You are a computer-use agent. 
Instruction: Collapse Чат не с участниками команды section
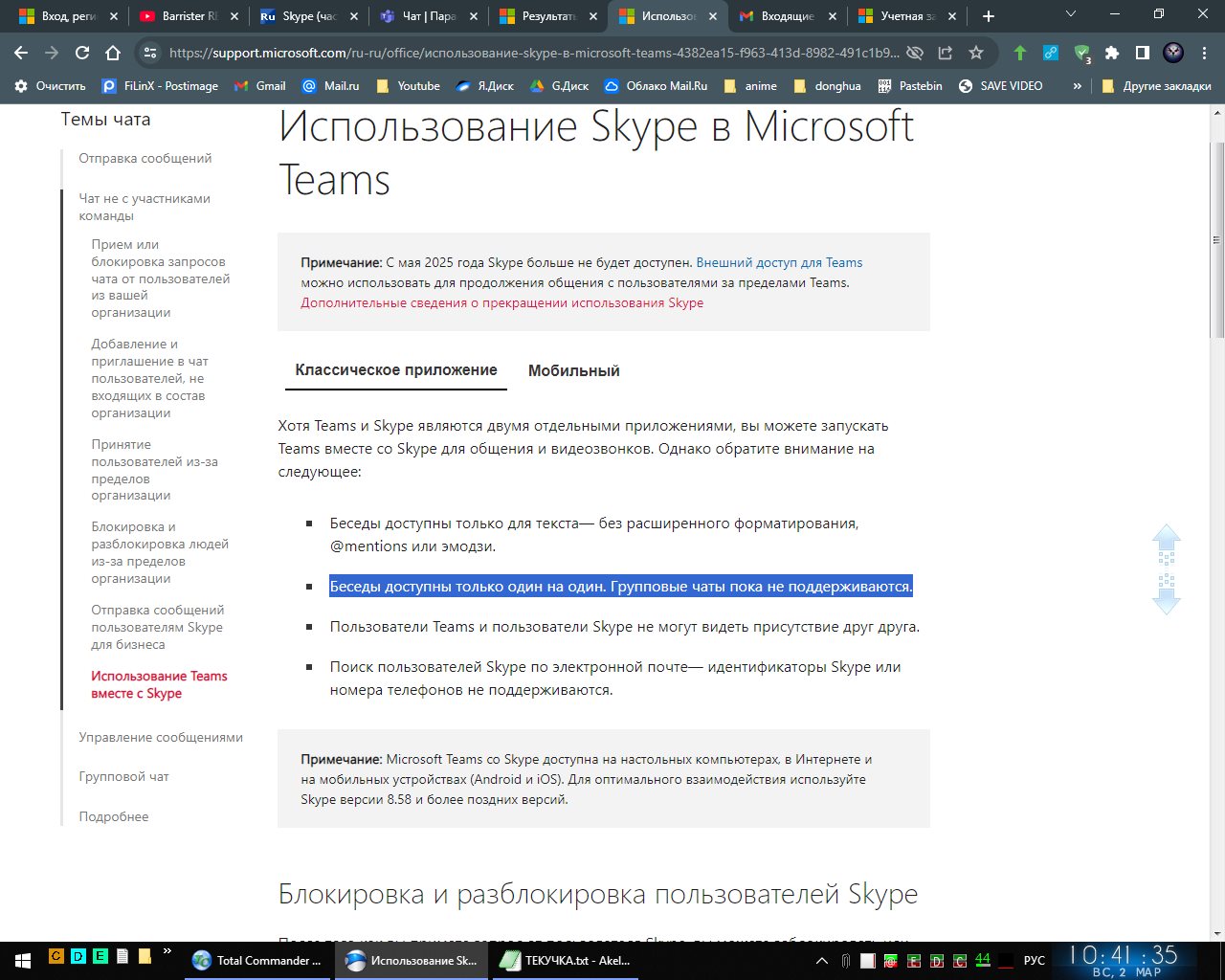tap(145, 207)
